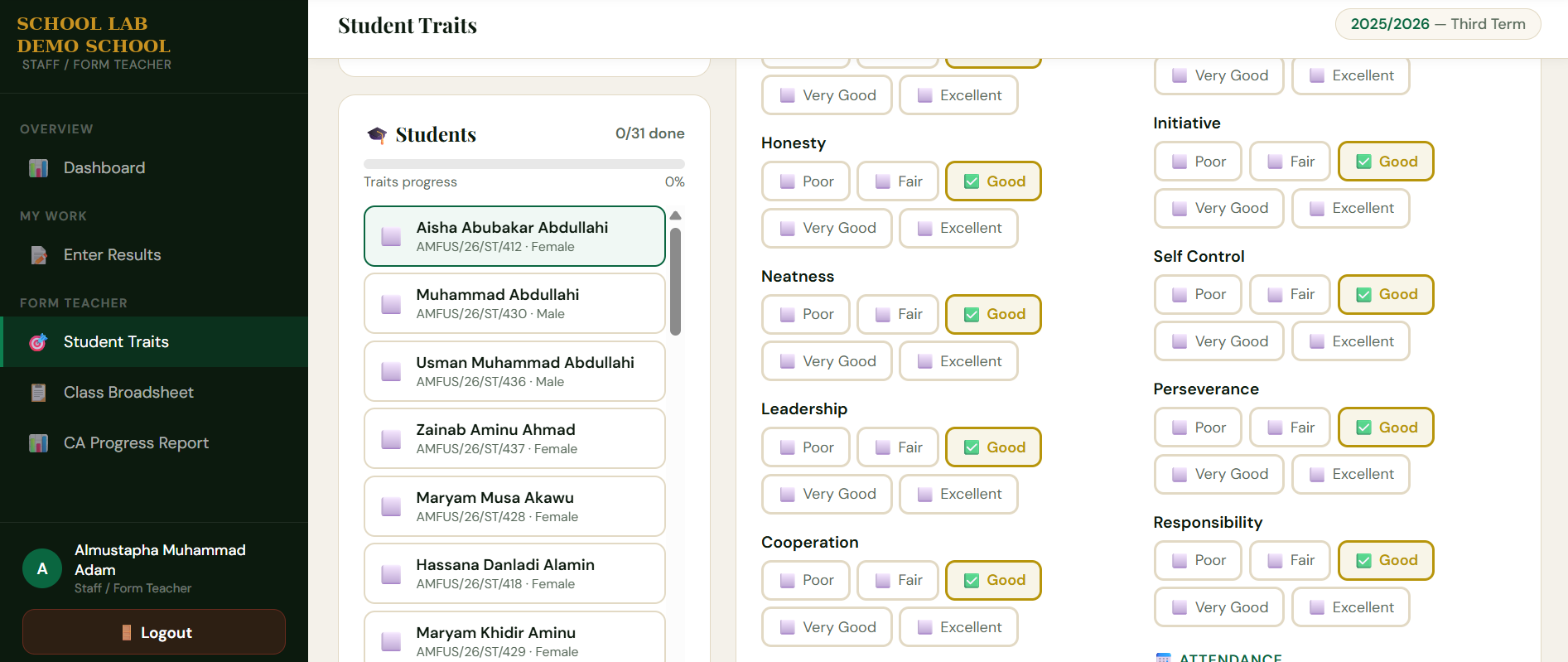Select student Zainab Aminu Ahmad
This screenshot has height=662, width=1568.
(x=514, y=438)
